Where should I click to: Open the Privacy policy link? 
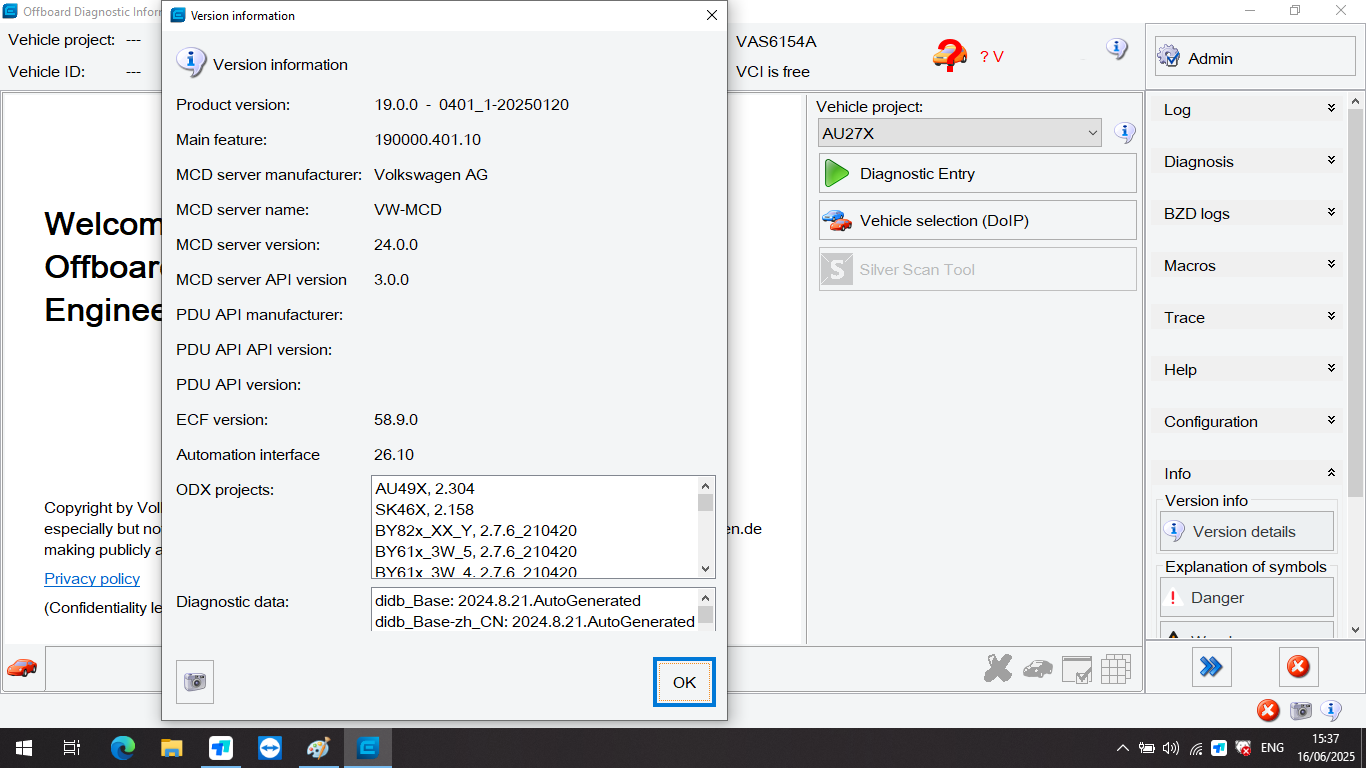91,578
